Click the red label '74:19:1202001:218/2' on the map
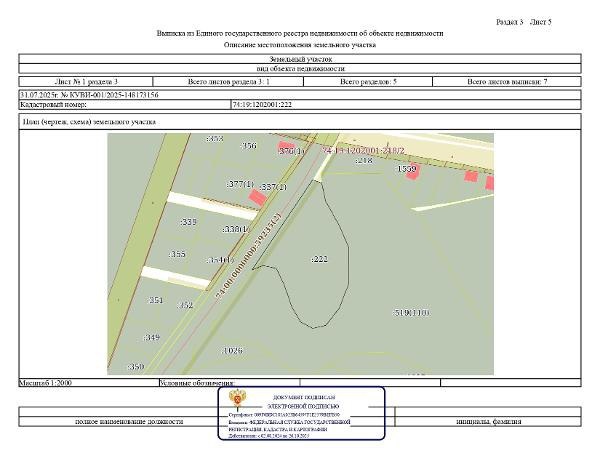This screenshot has height=464, width=600. click(x=364, y=151)
